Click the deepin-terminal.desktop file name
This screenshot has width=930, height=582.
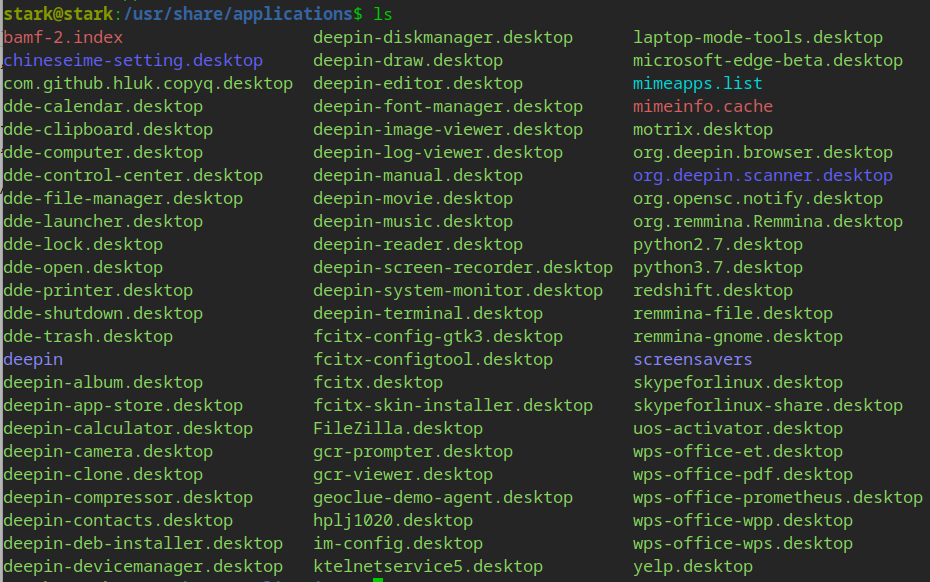[x=427, y=314]
